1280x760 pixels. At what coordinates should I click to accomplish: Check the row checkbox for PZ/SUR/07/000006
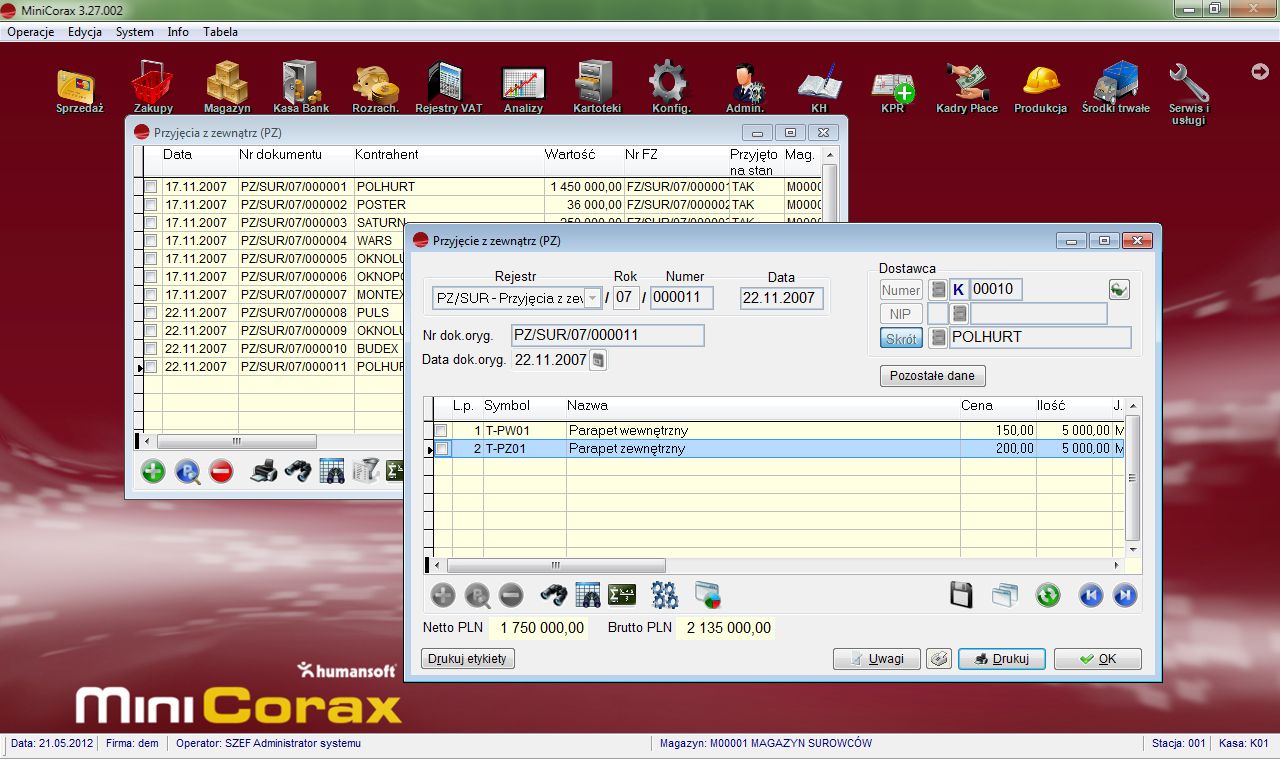point(150,277)
